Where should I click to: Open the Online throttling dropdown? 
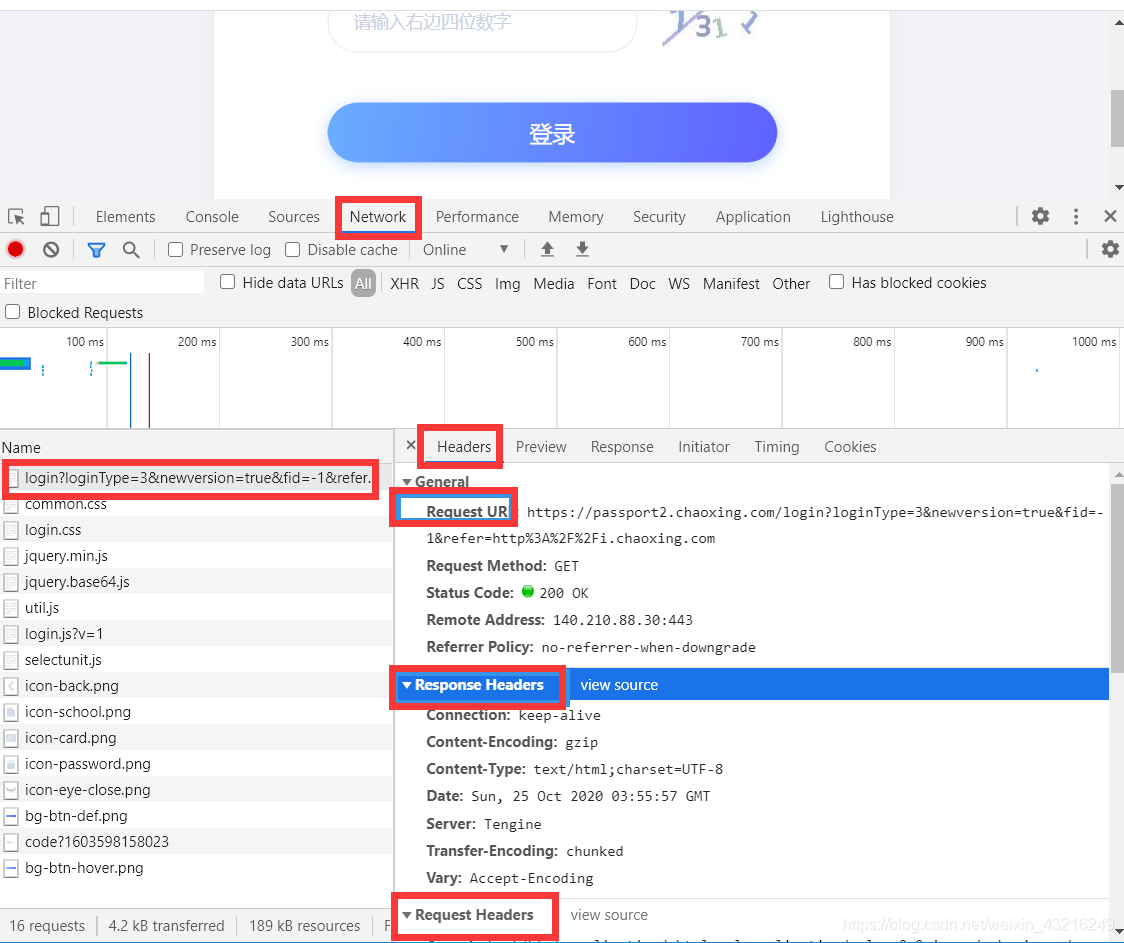[x=466, y=250]
